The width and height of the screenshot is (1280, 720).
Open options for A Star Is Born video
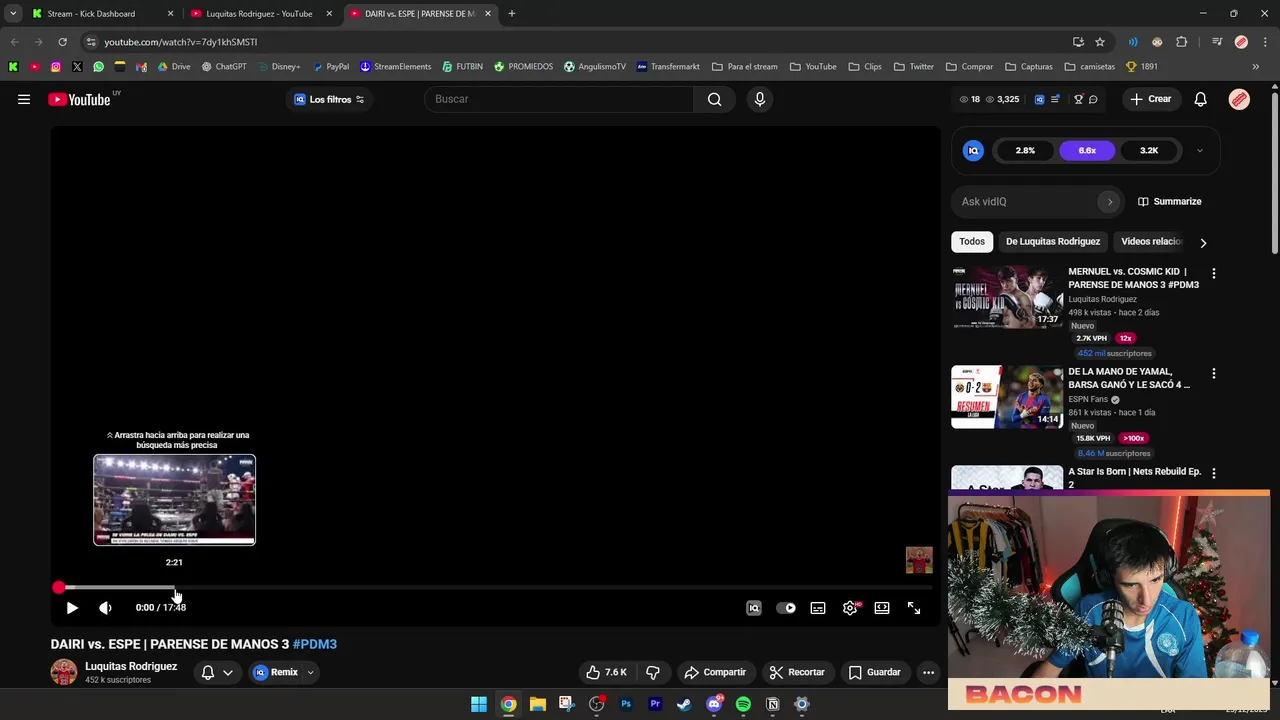1214,473
